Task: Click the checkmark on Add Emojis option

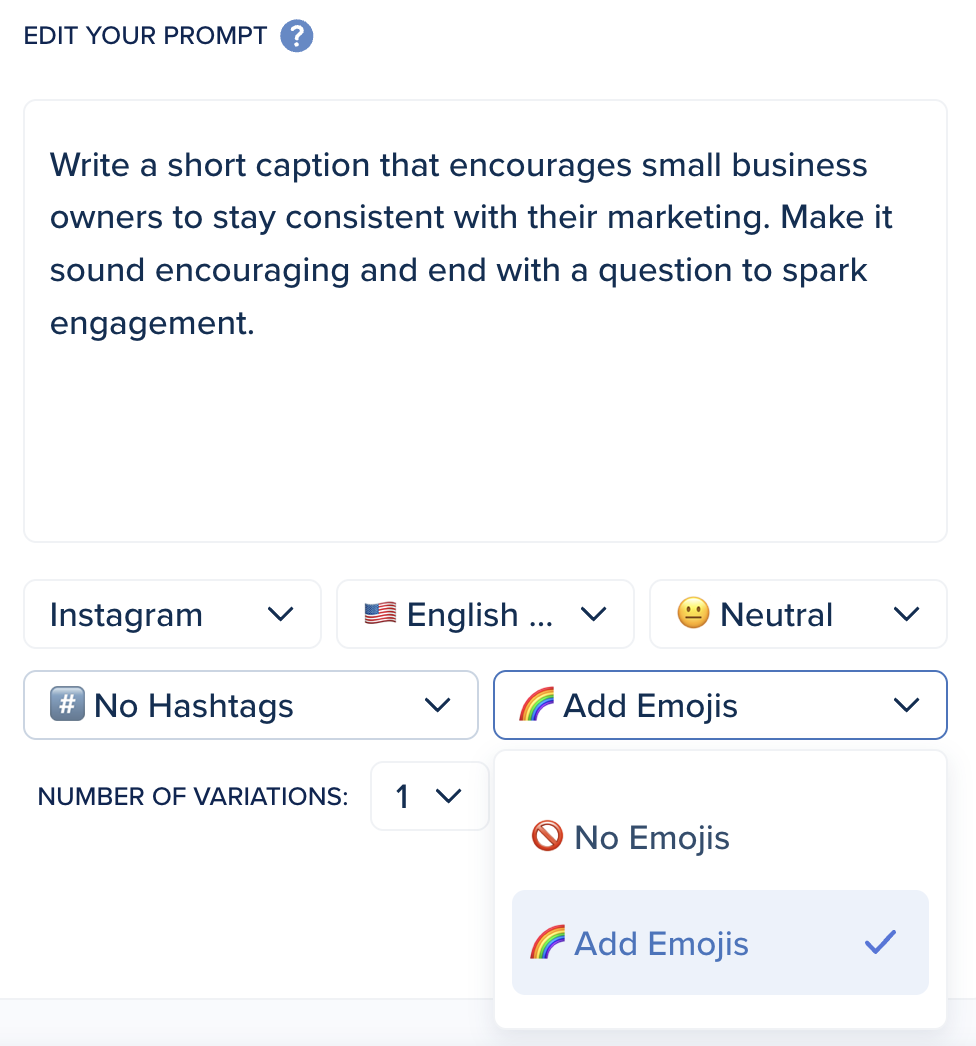Action: pos(880,942)
